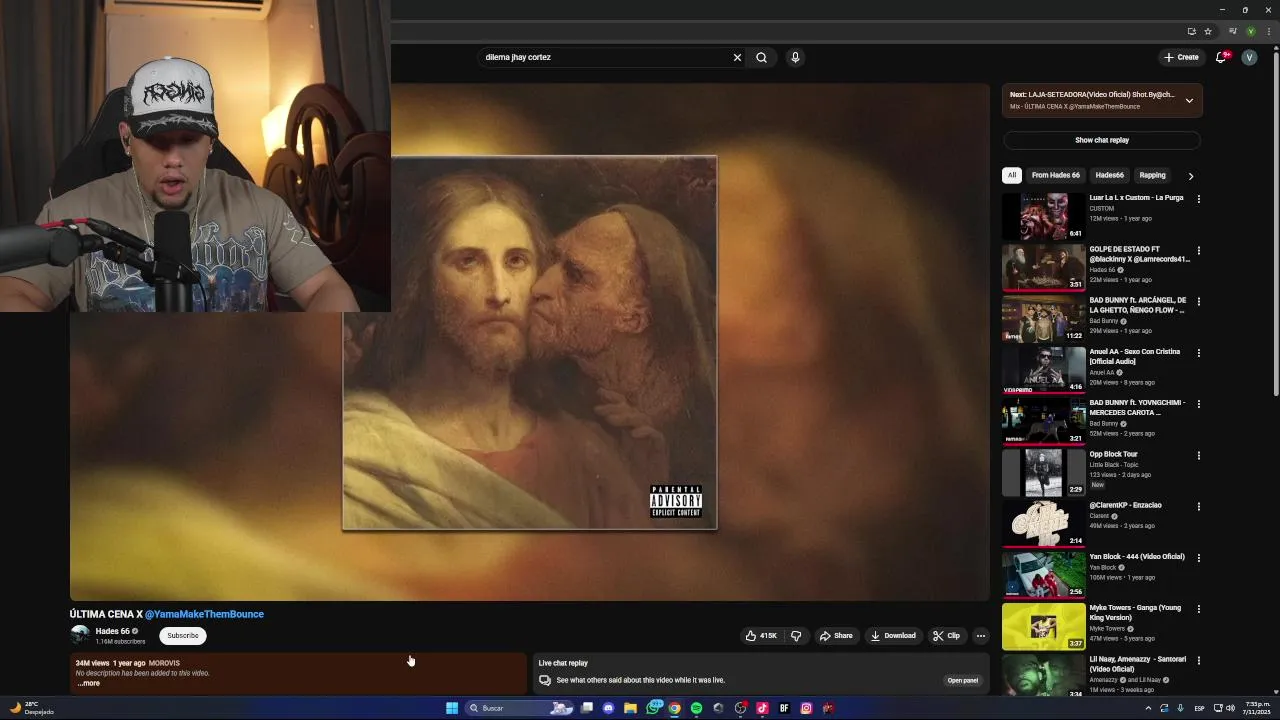Click the ESP language indicator
1280x720 pixels.
[1199, 708]
